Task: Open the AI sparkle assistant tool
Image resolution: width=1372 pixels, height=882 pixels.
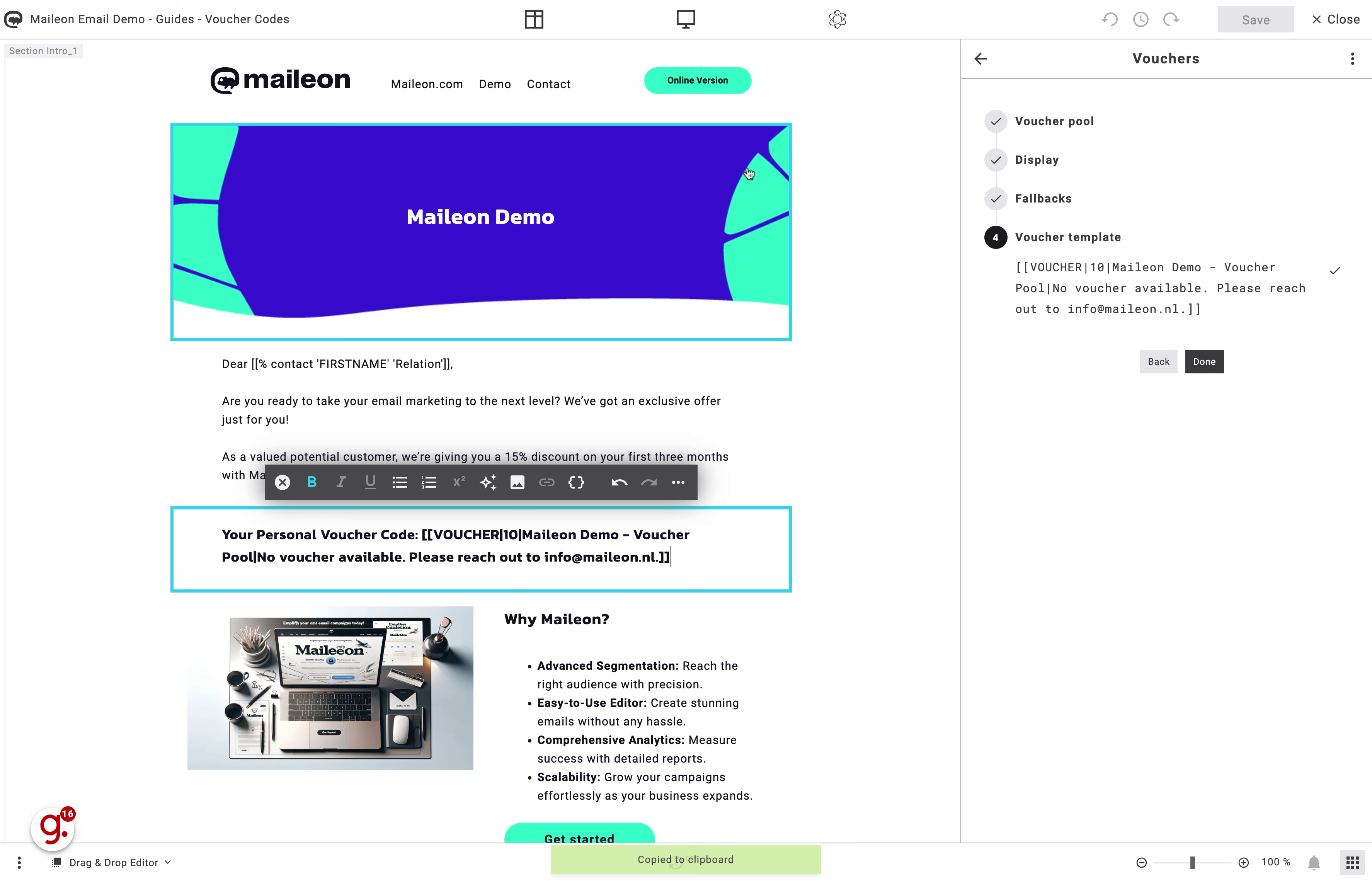Action: click(488, 482)
